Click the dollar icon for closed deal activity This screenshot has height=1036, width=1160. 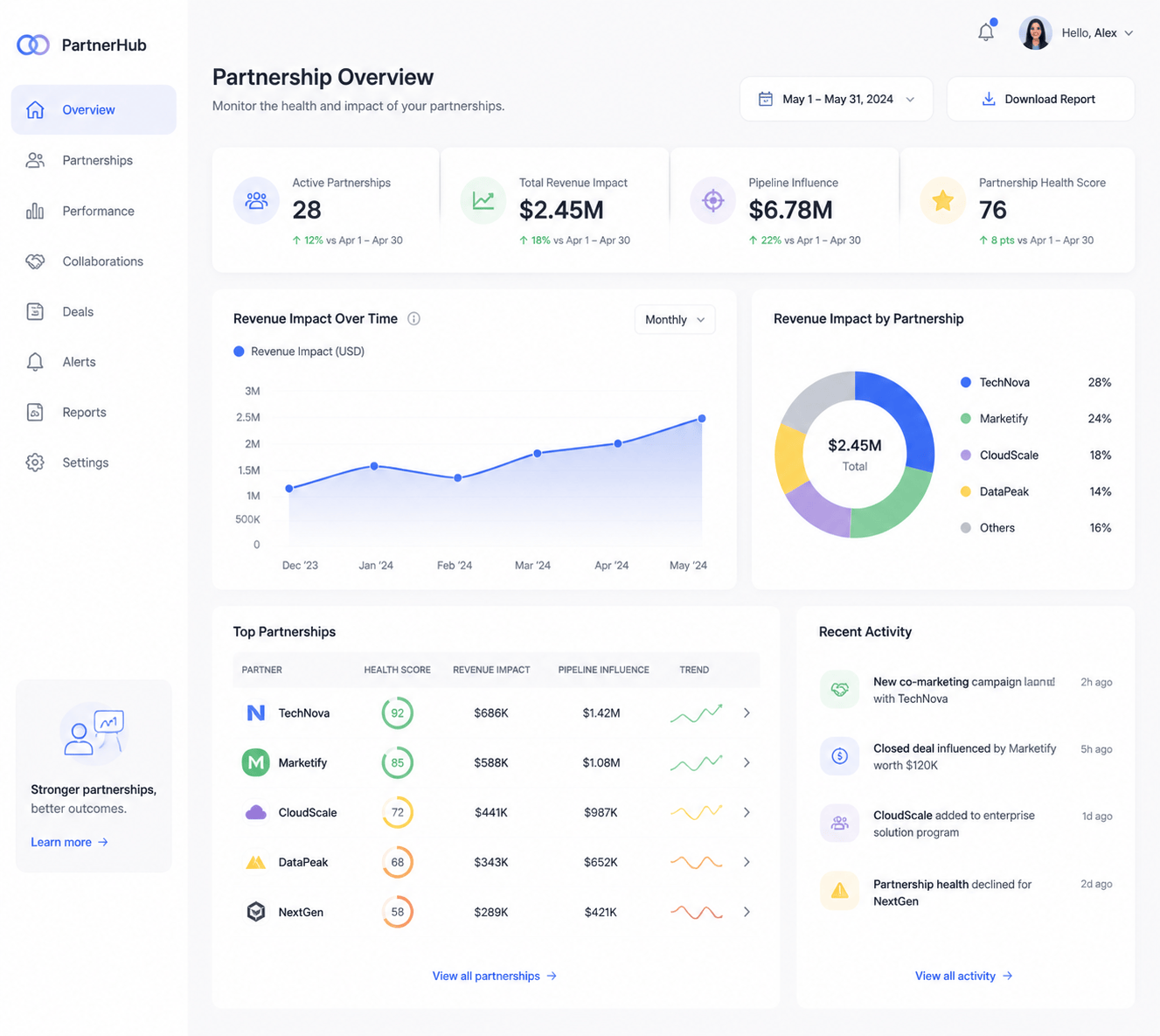click(839, 756)
